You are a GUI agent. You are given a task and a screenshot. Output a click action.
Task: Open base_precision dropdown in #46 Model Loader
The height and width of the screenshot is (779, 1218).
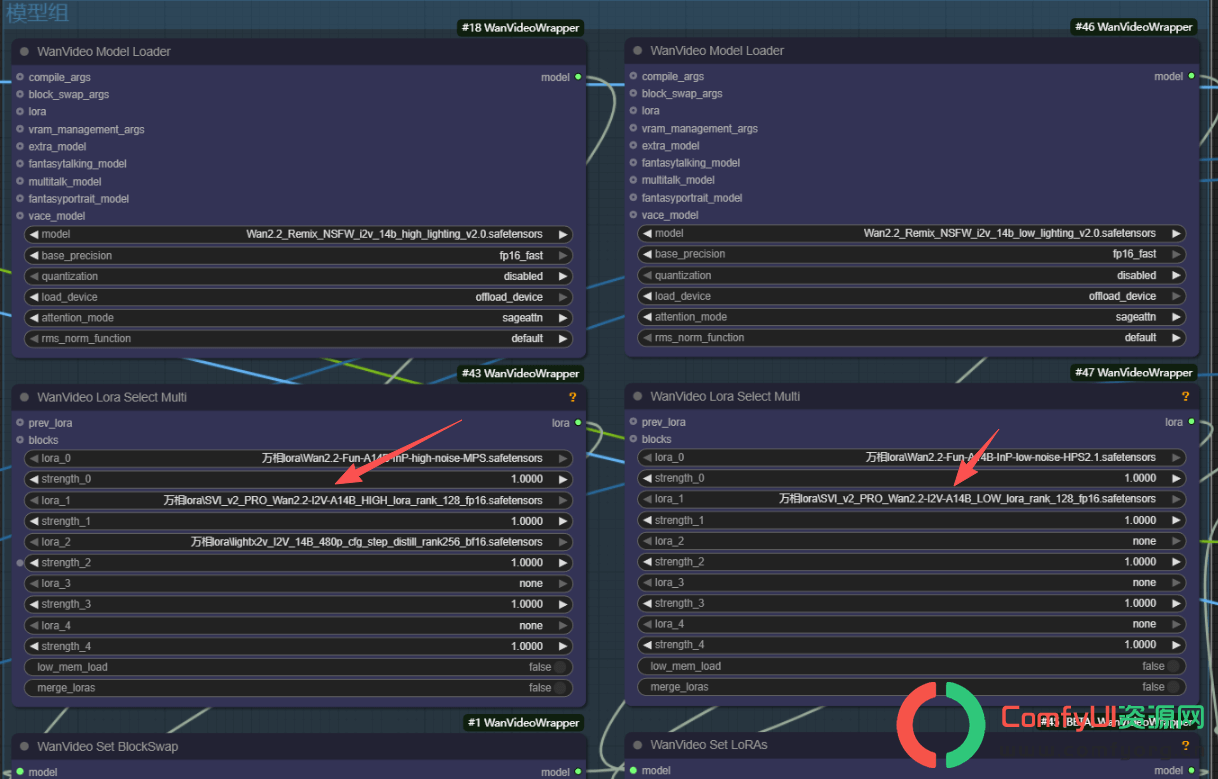pos(912,254)
